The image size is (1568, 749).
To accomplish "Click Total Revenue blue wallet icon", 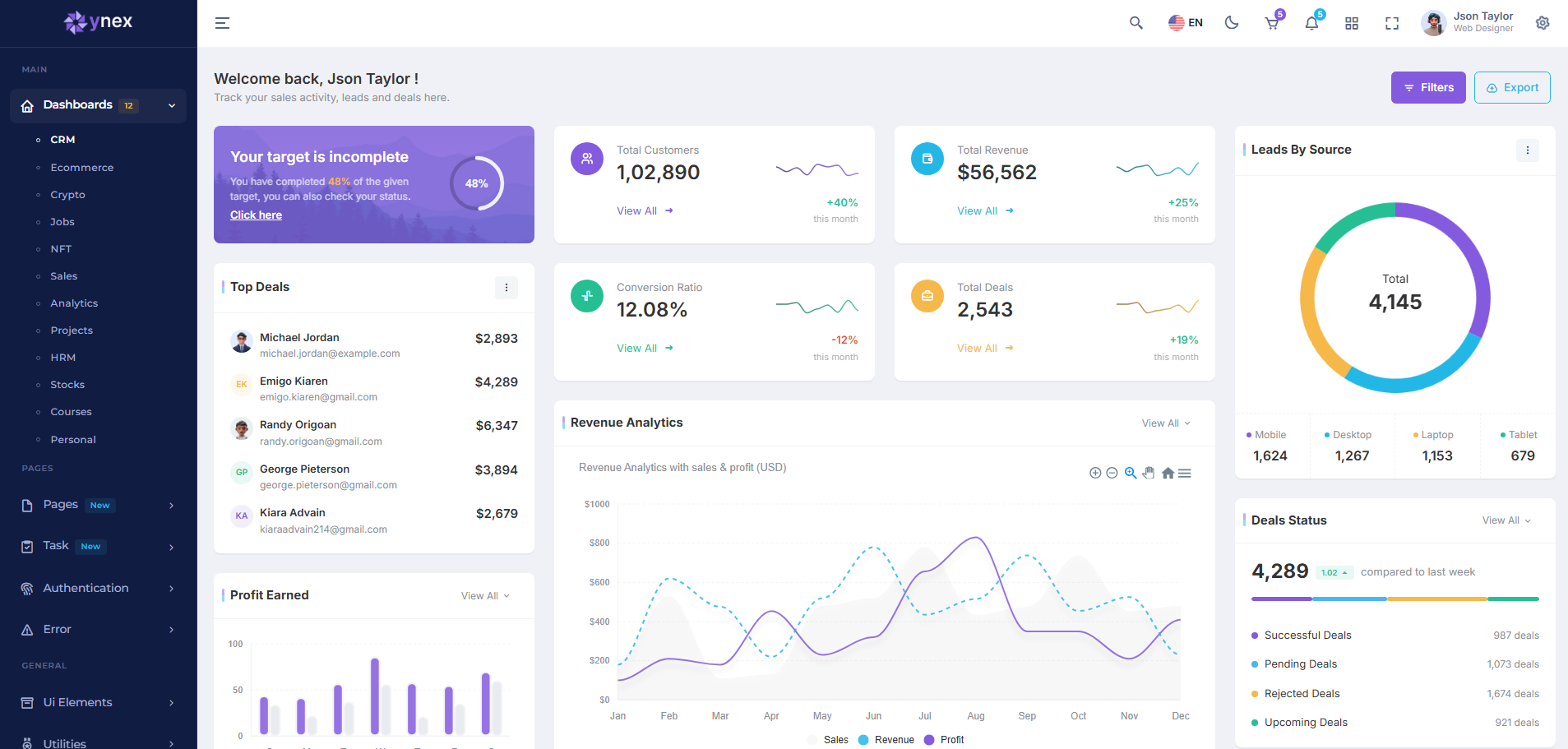I will coord(927,159).
